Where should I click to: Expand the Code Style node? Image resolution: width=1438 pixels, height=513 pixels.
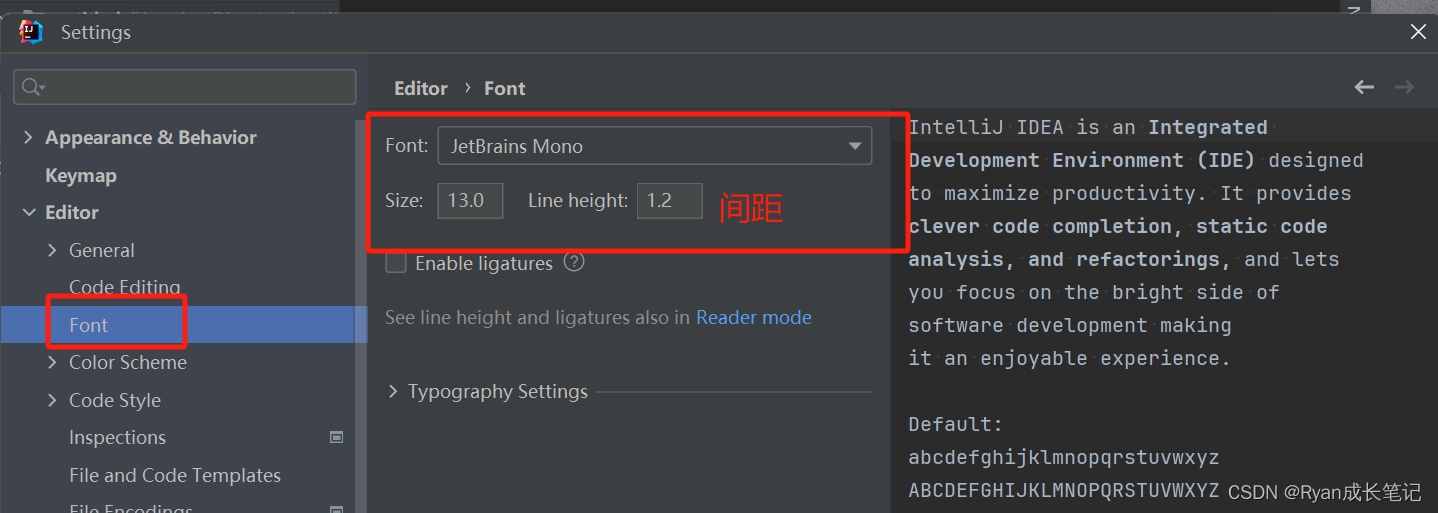click(x=53, y=400)
